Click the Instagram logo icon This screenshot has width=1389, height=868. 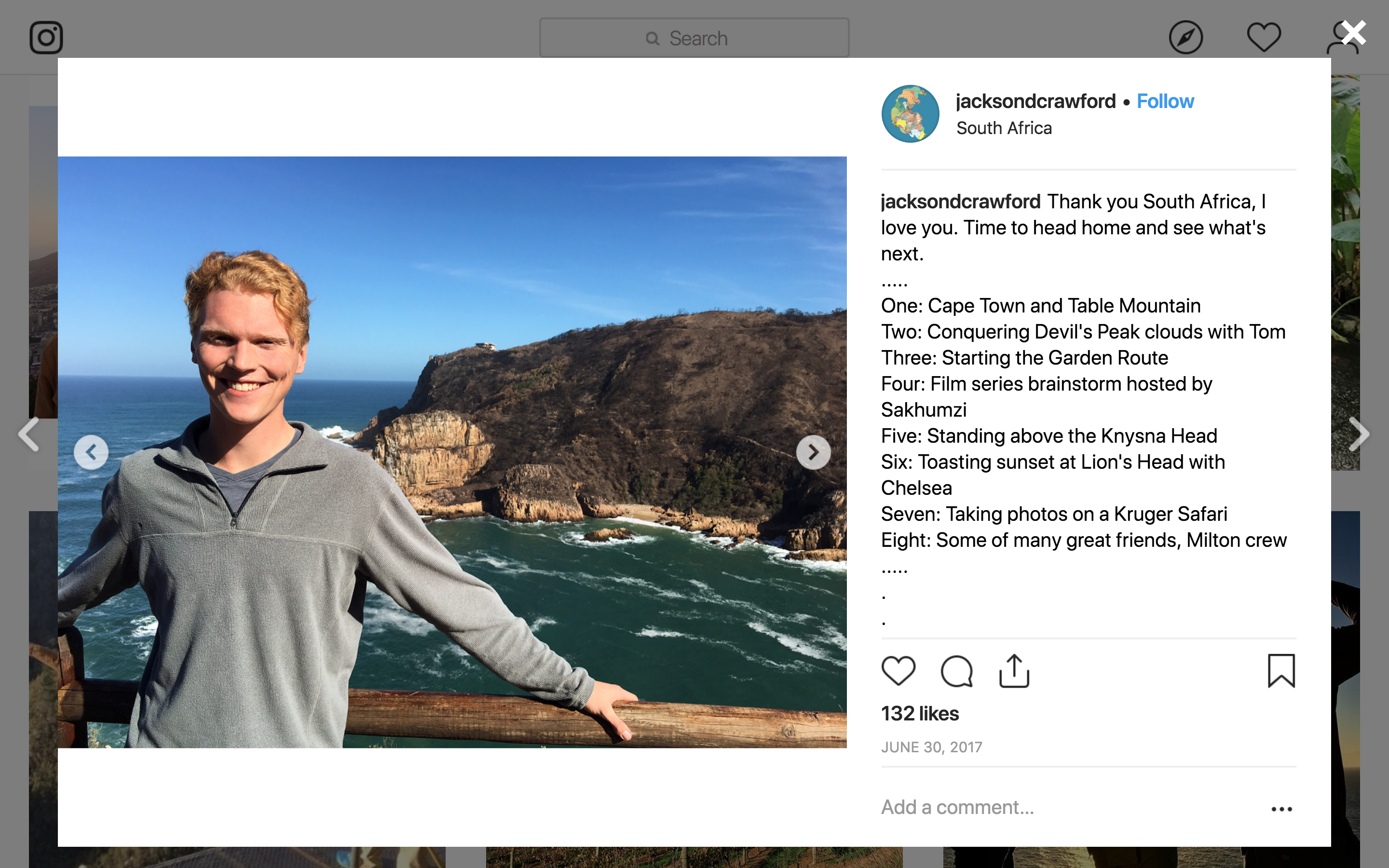(46, 38)
